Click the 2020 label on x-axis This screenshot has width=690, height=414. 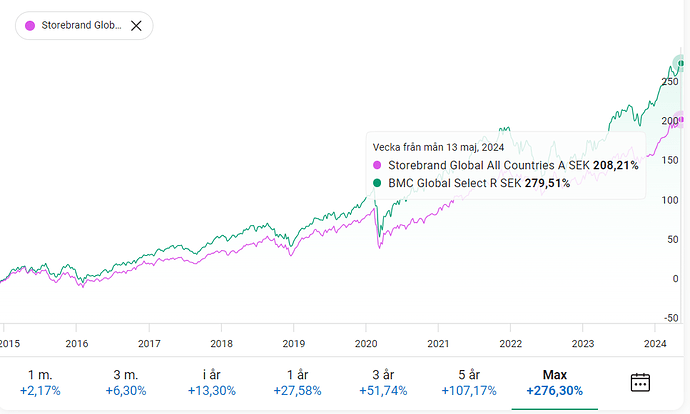coord(365,343)
